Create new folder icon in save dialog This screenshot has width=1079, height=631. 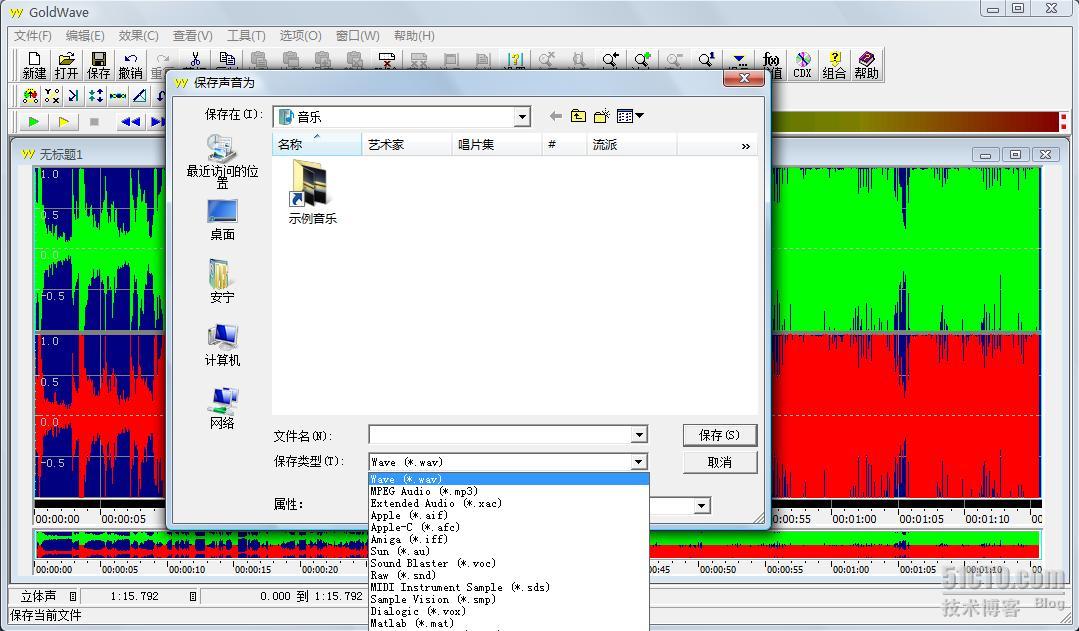pos(601,116)
